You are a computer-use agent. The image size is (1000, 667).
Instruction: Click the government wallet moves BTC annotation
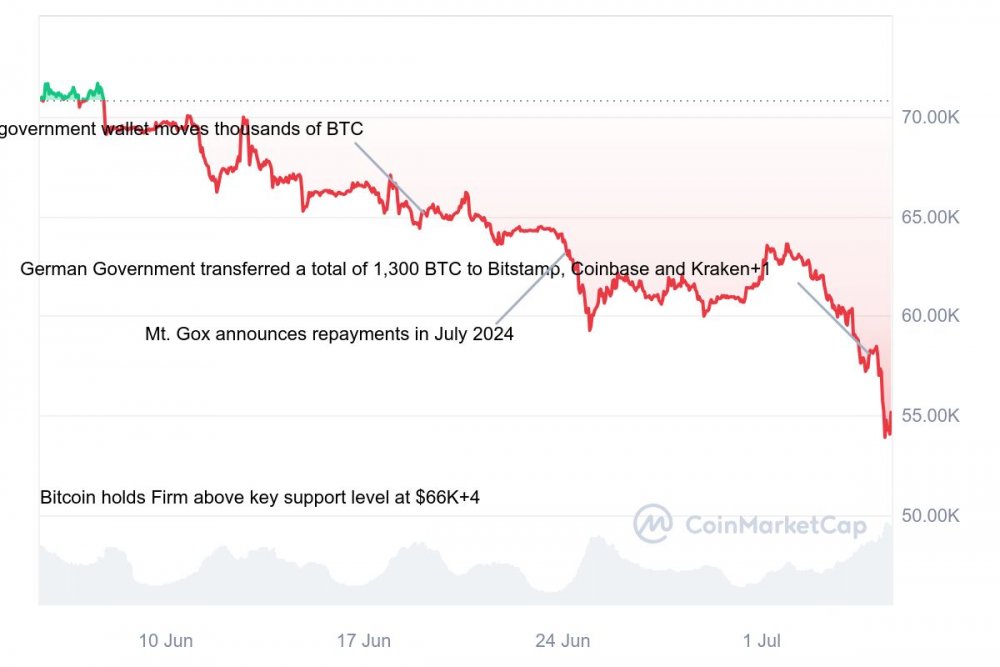point(181,129)
